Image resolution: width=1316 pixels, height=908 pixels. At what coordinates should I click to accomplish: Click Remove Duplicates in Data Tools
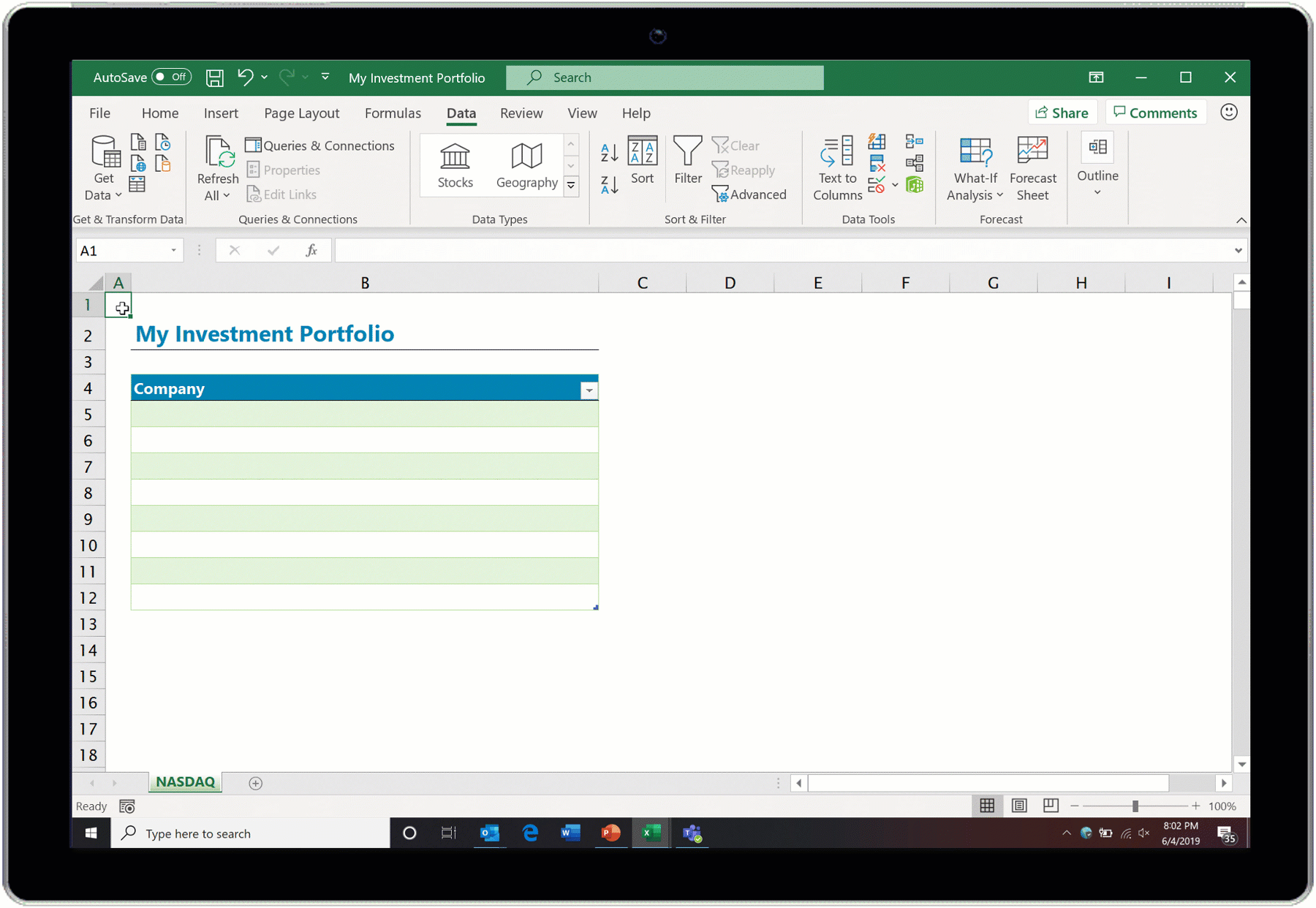[x=877, y=164]
